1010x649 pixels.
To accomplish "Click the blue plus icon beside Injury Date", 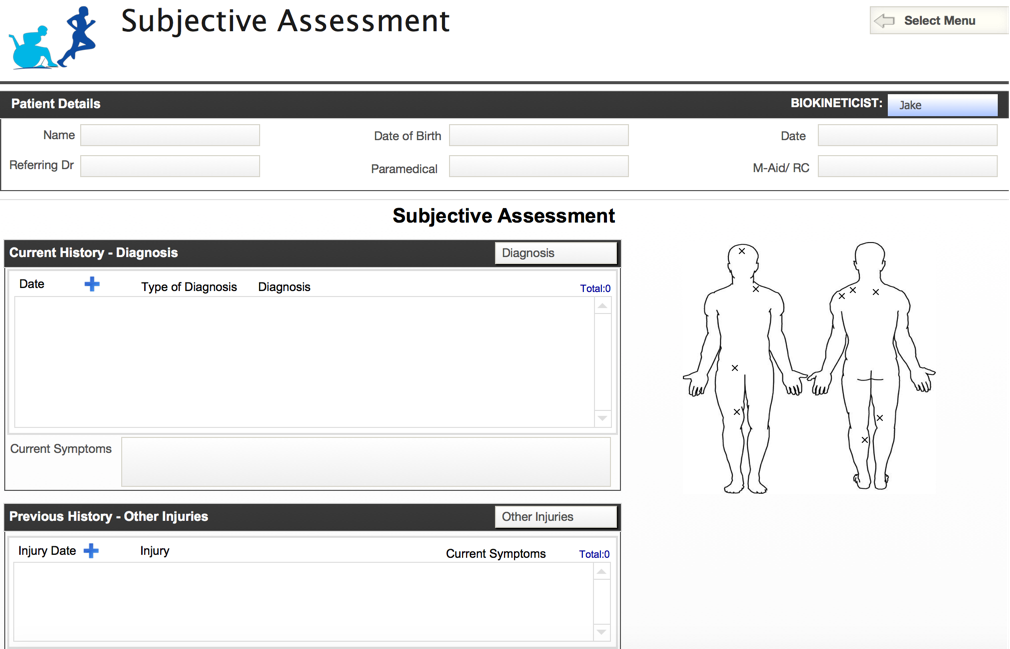I will click(x=91, y=551).
